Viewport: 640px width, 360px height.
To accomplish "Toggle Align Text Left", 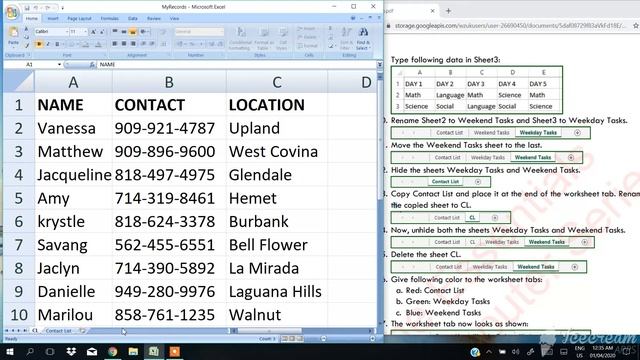I will [x=115, y=44].
